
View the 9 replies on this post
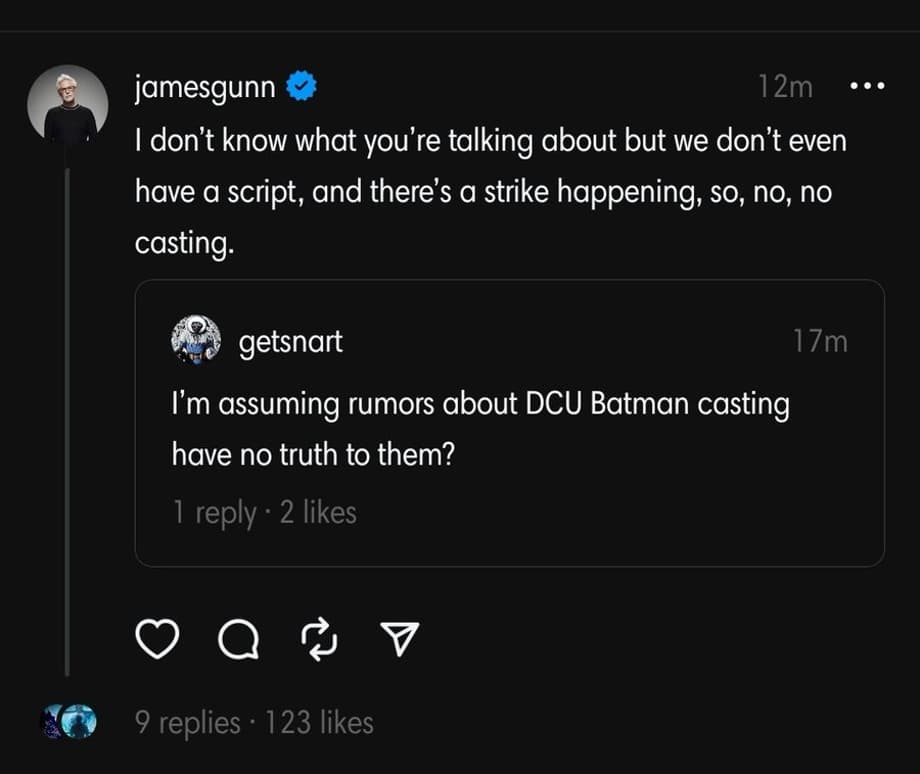188,722
